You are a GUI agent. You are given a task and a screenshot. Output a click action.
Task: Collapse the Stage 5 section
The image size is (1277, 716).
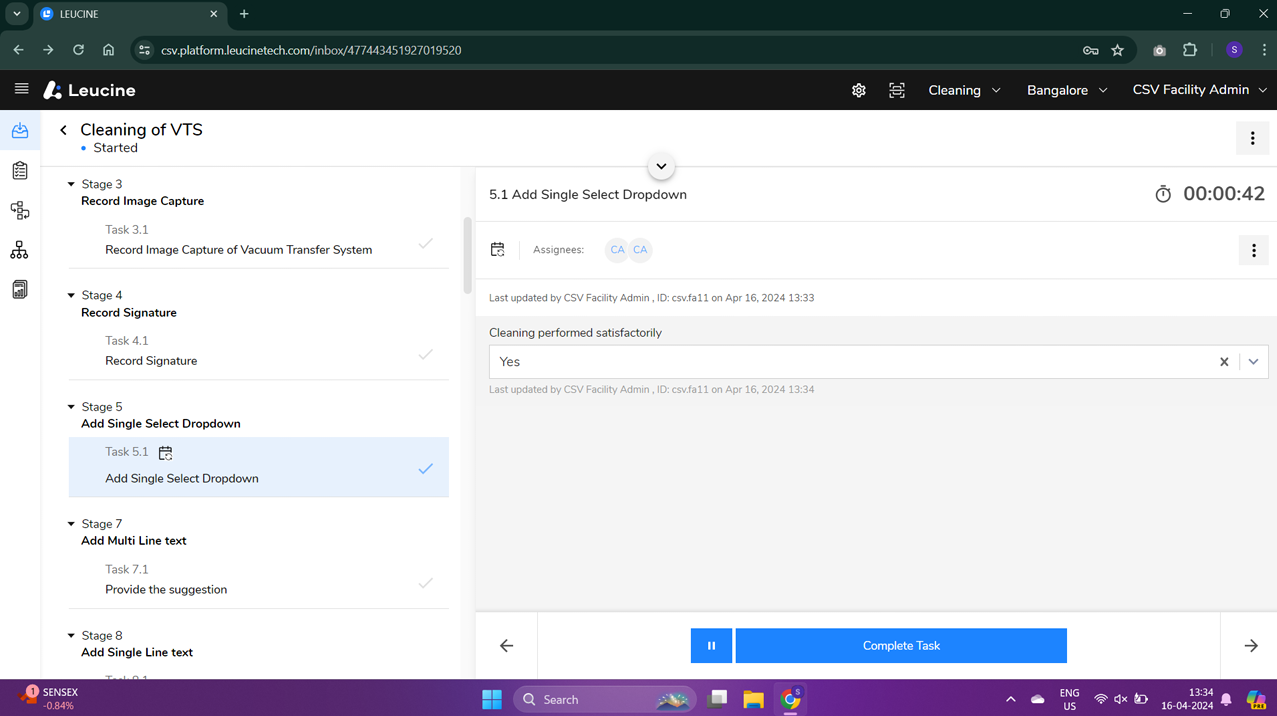pyautogui.click(x=69, y=406)
